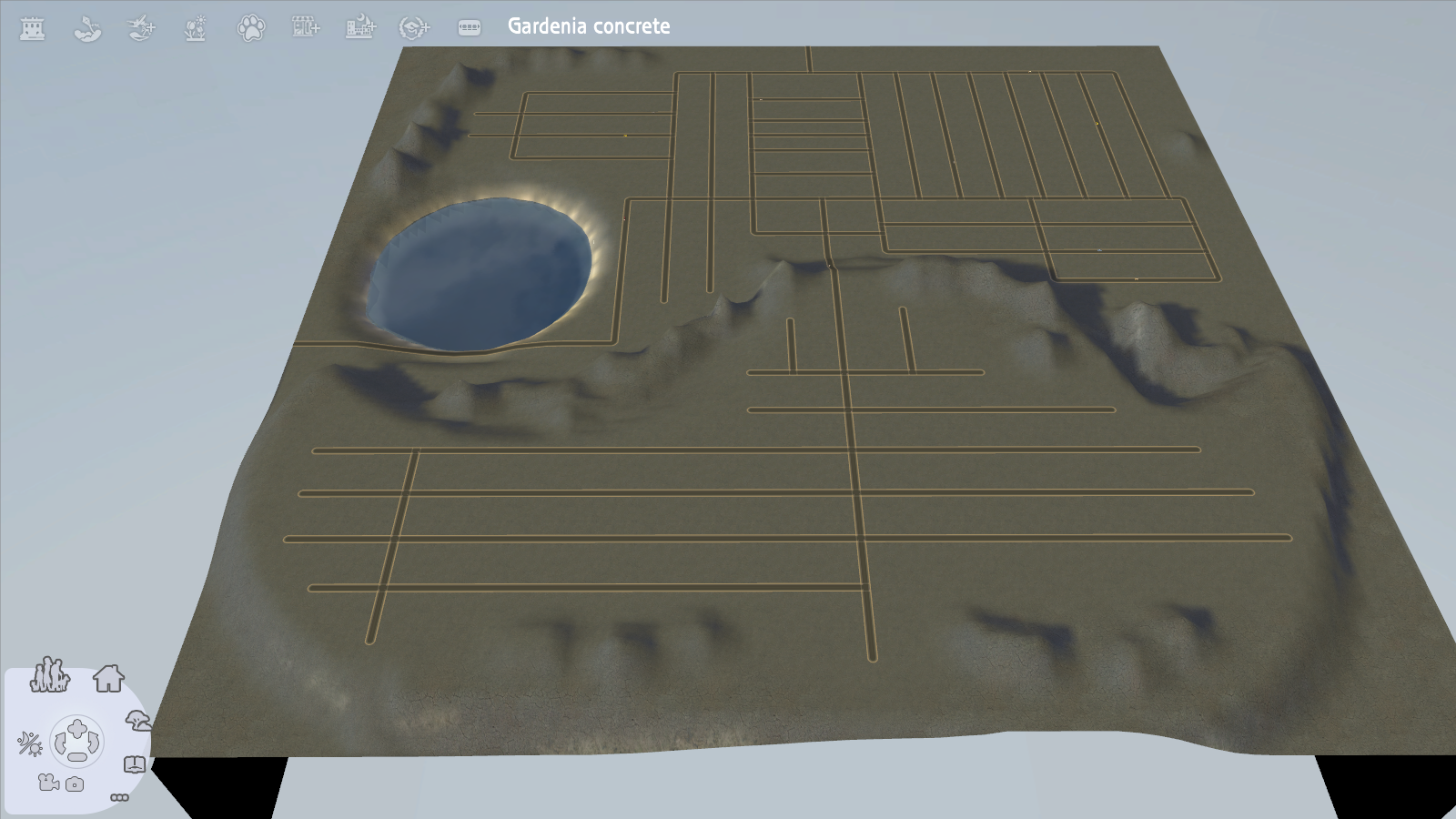Expand more options via the ellipsis dots
1456x819 pixels.
click(x=119, y=798)
